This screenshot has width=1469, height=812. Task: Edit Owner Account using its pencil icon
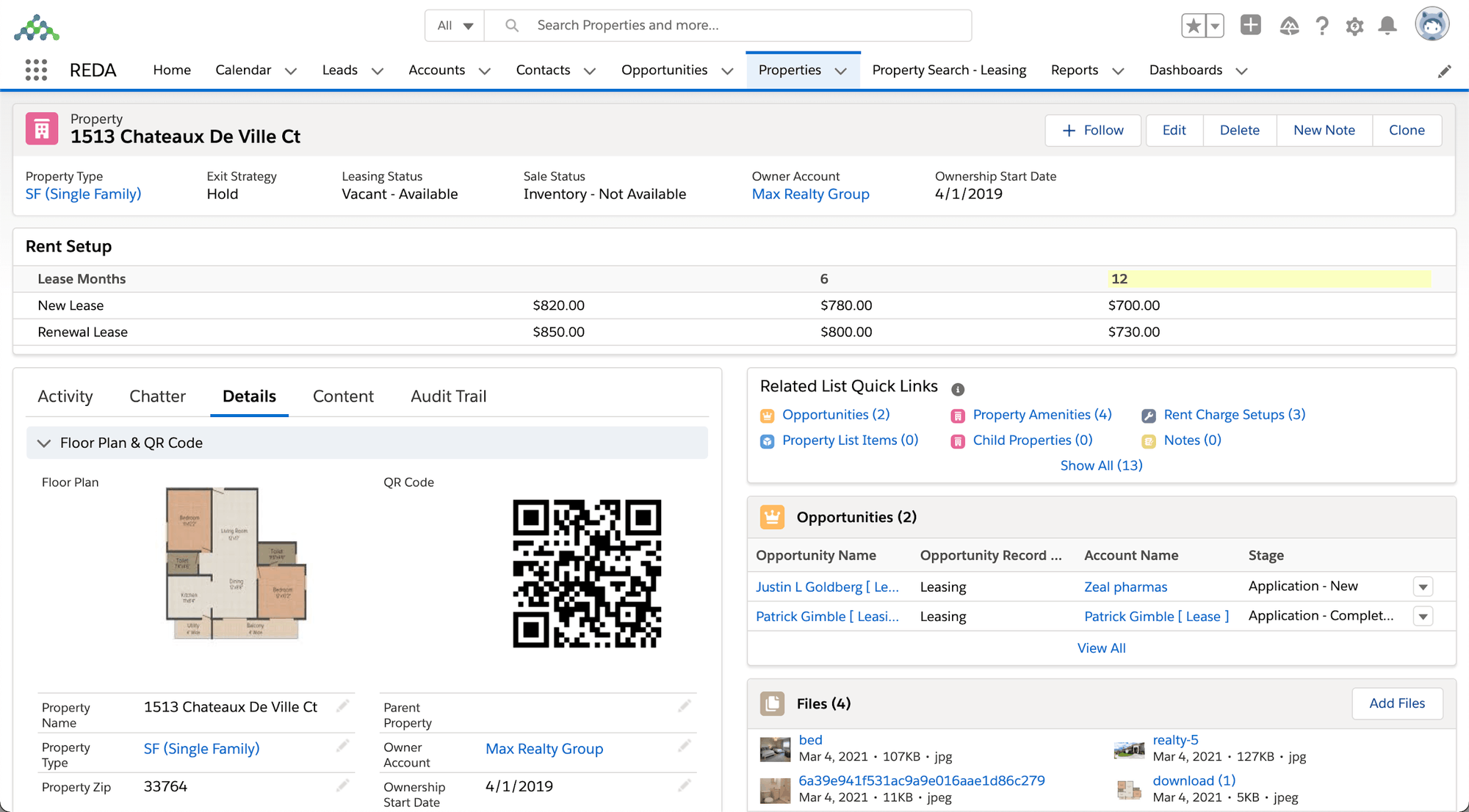click(x=684, y=746)
